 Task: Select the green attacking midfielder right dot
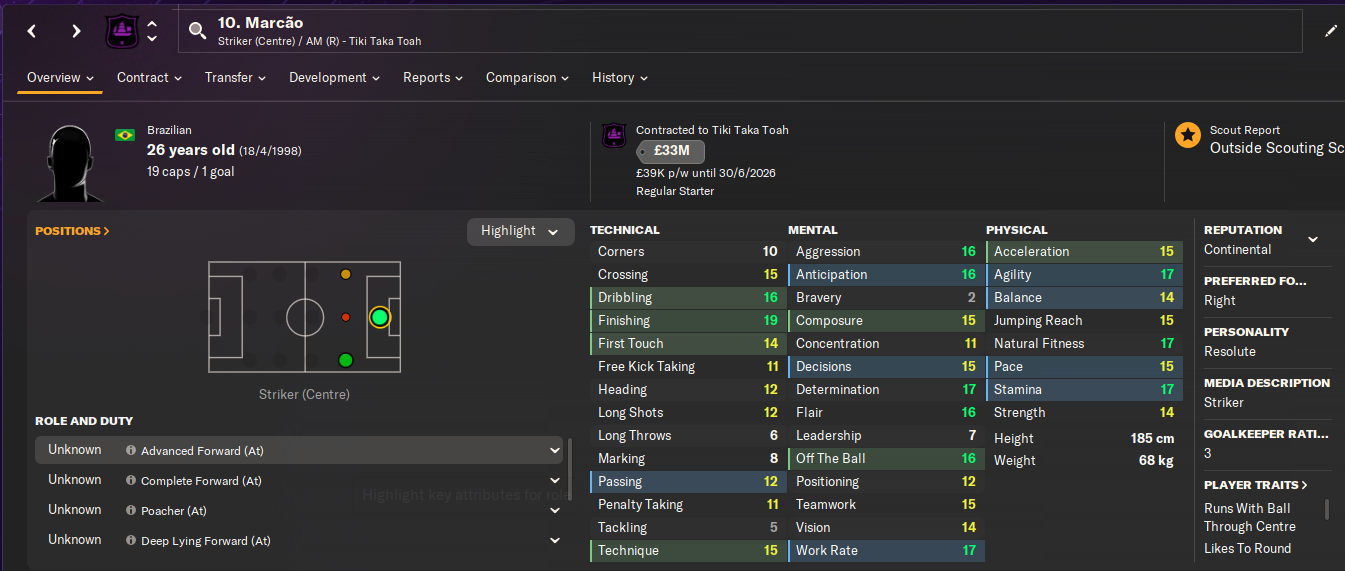click(345, 360)
